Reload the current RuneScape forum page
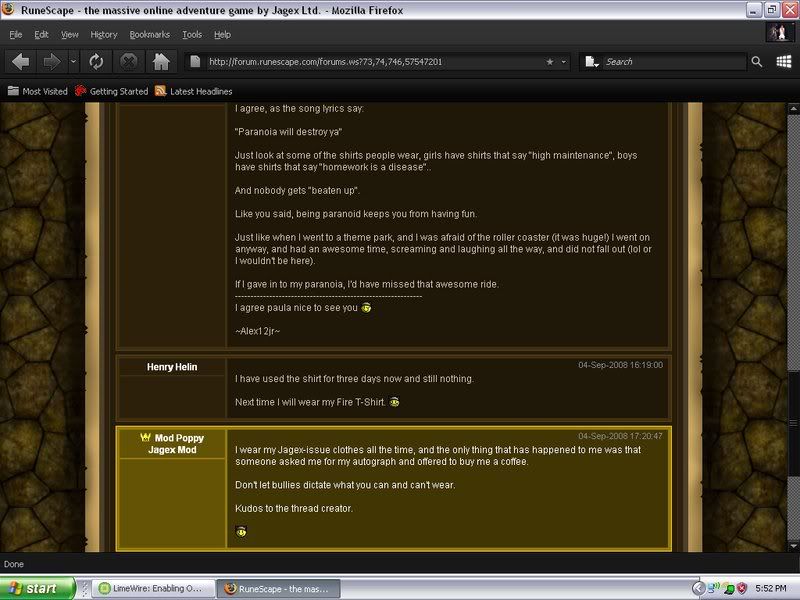800x600 pixels. click(x=96, y=62)
